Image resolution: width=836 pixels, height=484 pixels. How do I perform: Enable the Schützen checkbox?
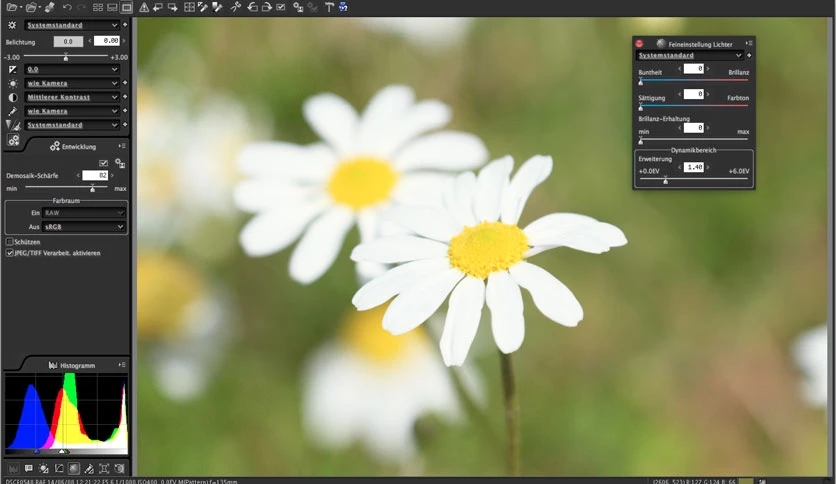(10, 241)
